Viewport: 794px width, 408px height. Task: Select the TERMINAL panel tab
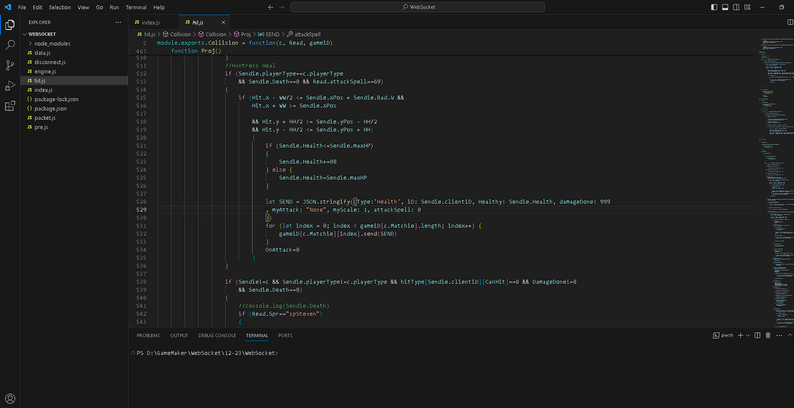(257, 336)
